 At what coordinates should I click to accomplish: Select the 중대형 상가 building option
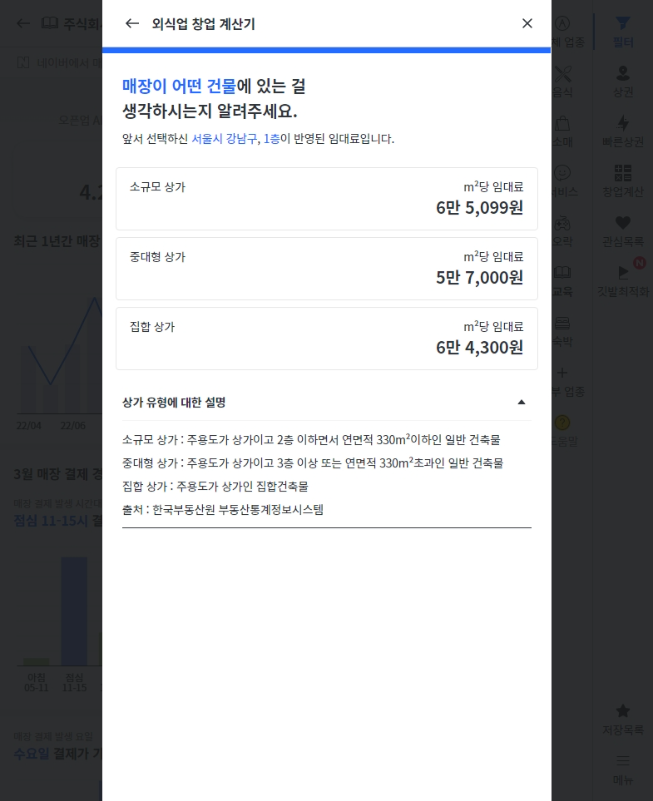[x=326, y=268]
